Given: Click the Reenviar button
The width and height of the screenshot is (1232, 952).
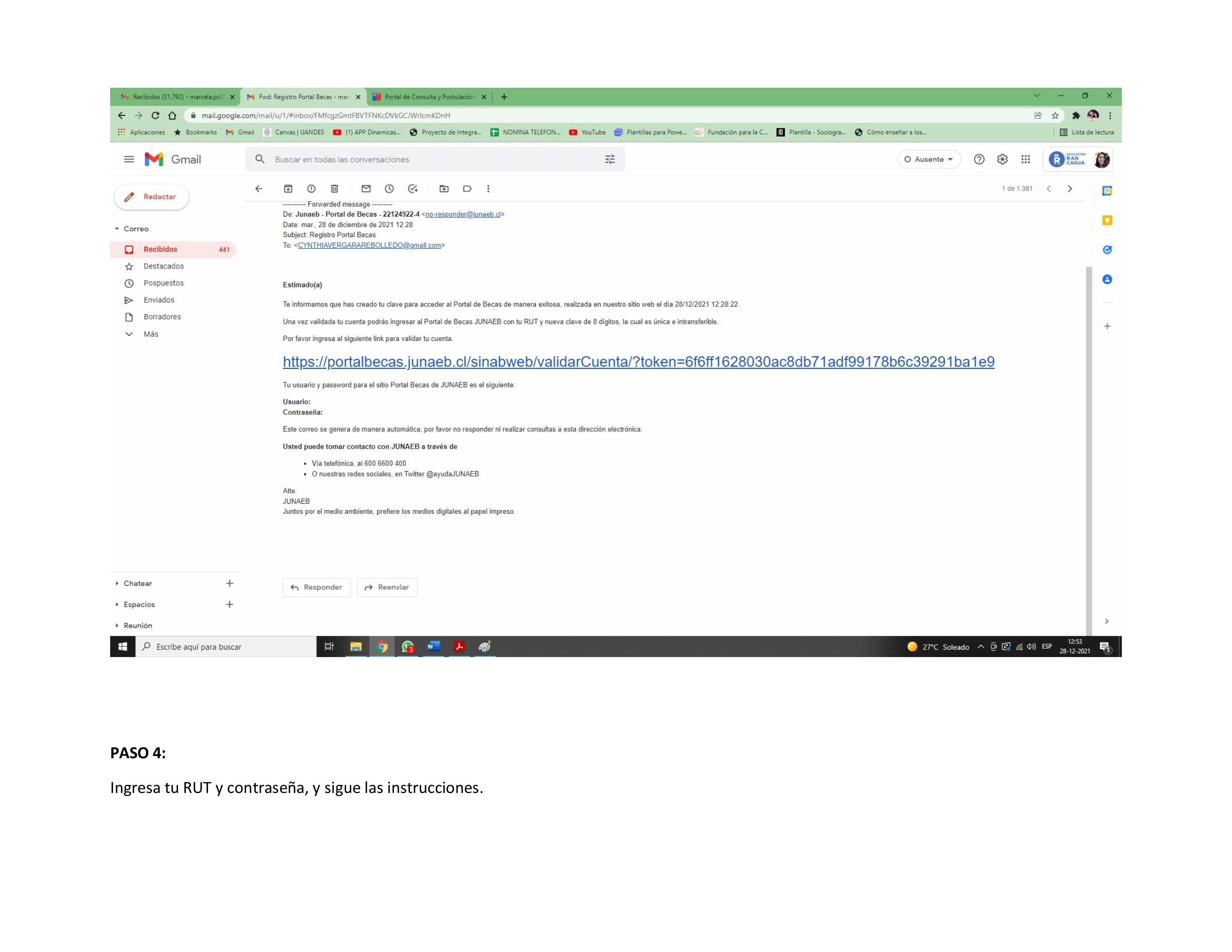Looking at the screenshot, I should point(387,587).
